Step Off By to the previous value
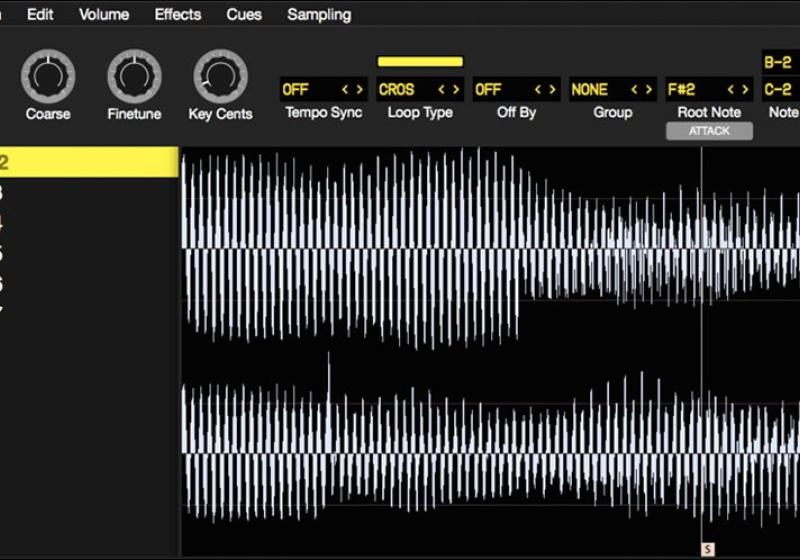 pos(538,90)
